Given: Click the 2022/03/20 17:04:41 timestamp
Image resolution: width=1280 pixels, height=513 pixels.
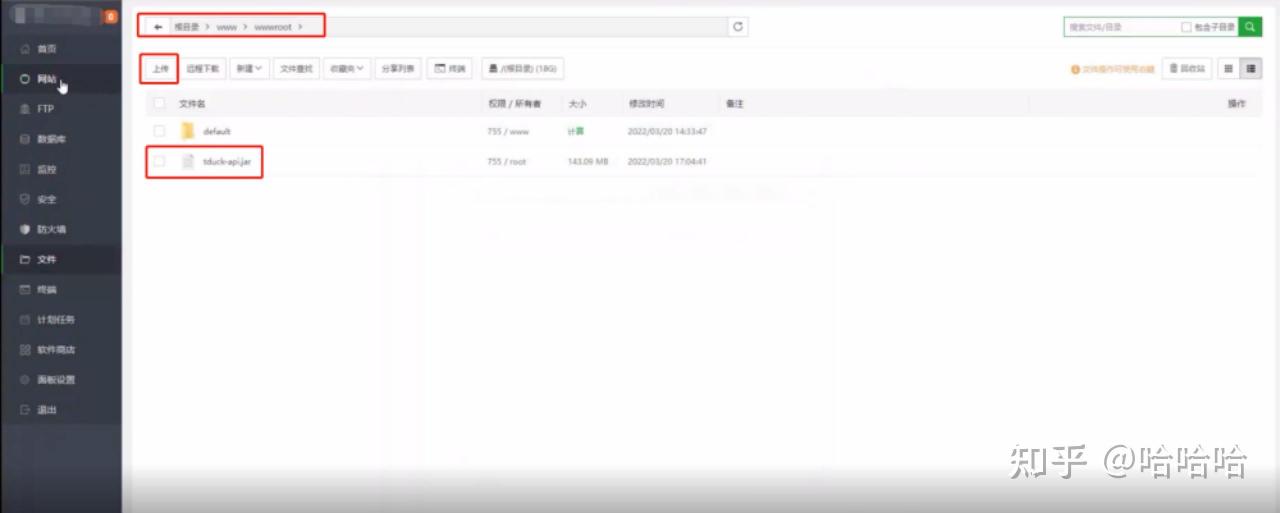Looking at the screenshot, I should [x=667, y=161].
